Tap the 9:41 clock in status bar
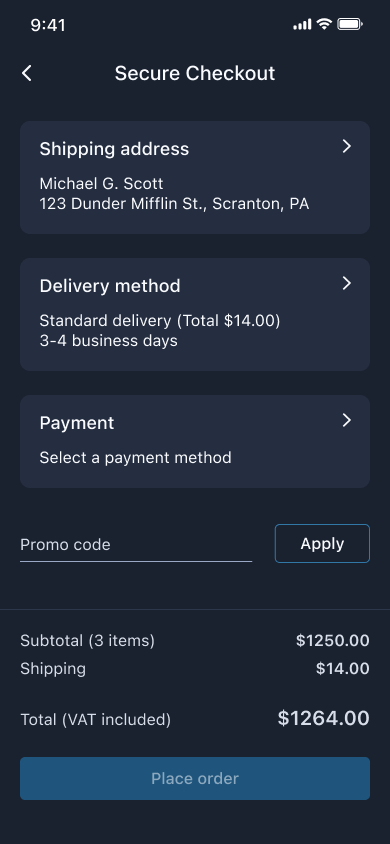 click(48, 25)
